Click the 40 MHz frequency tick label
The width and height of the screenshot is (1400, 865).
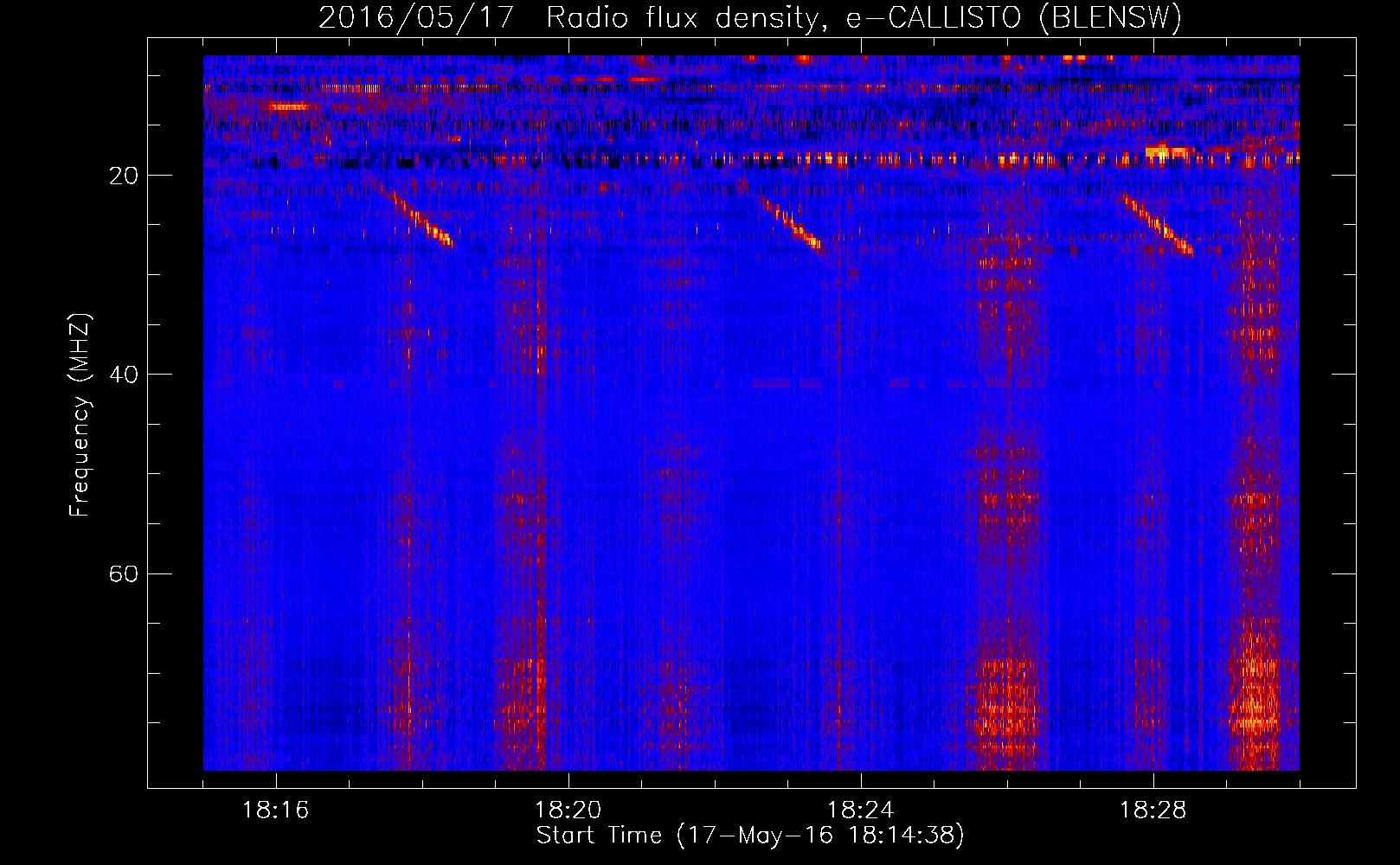pyautogui.click(x=124, y=375)
